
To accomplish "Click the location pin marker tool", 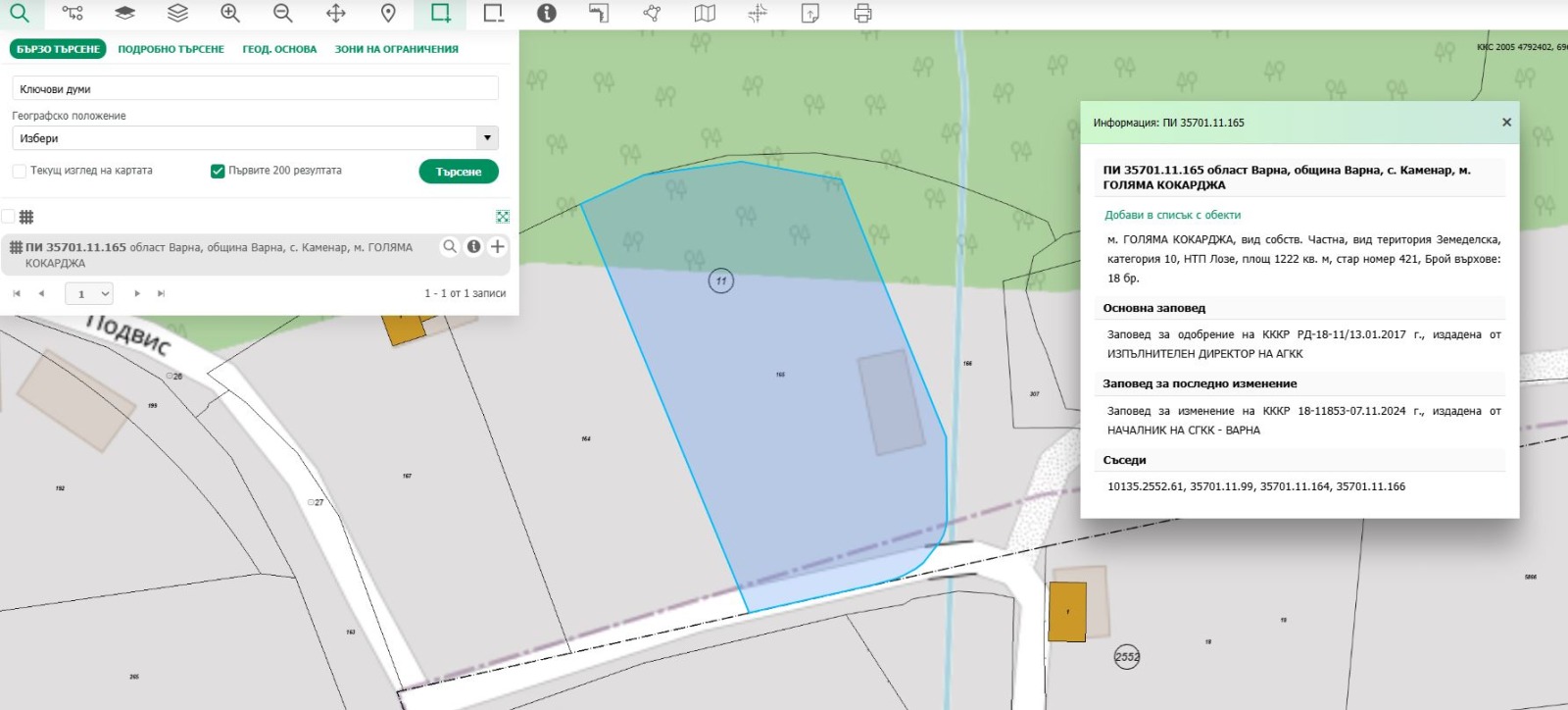I will (388, 13).
